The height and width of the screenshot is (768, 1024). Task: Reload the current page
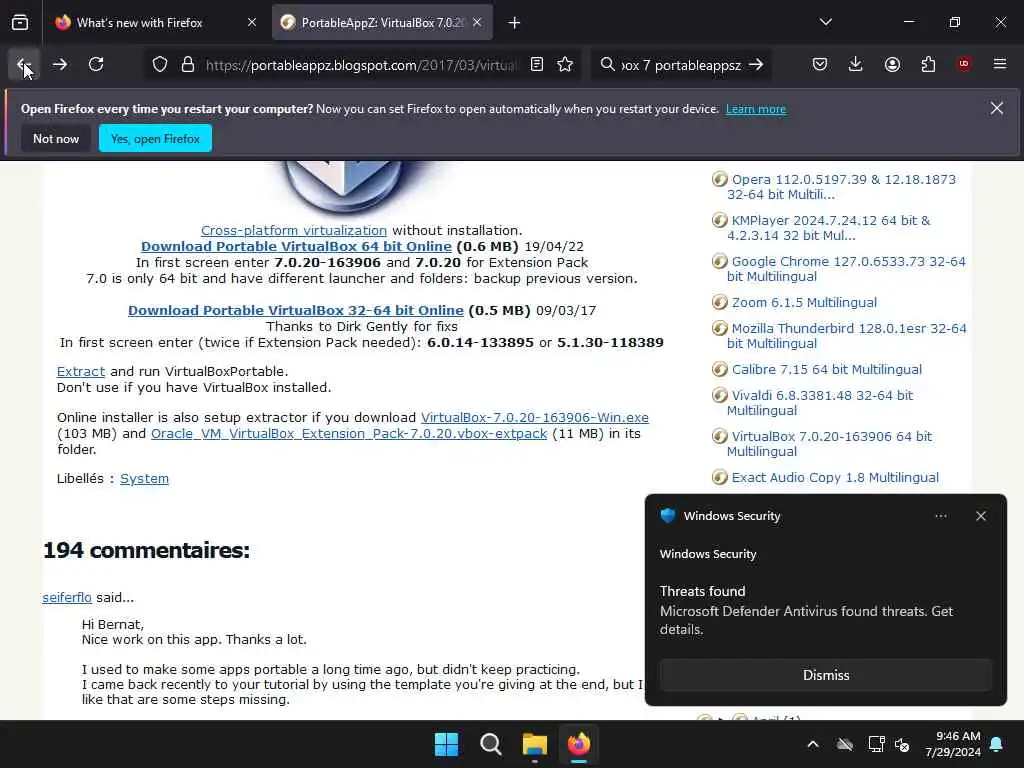pyautogui.click(x=96, y=65)
